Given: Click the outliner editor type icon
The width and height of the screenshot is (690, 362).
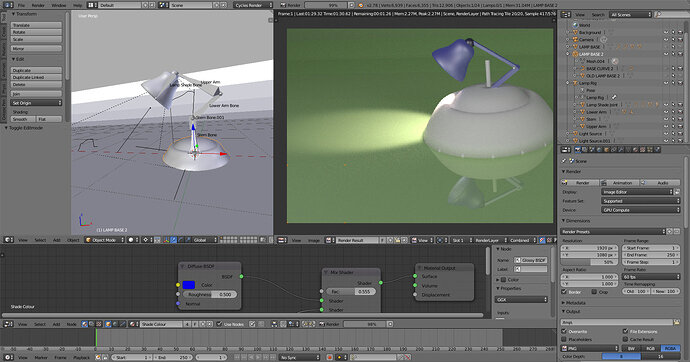Looking at the screenshot, I should click(566, 15).
